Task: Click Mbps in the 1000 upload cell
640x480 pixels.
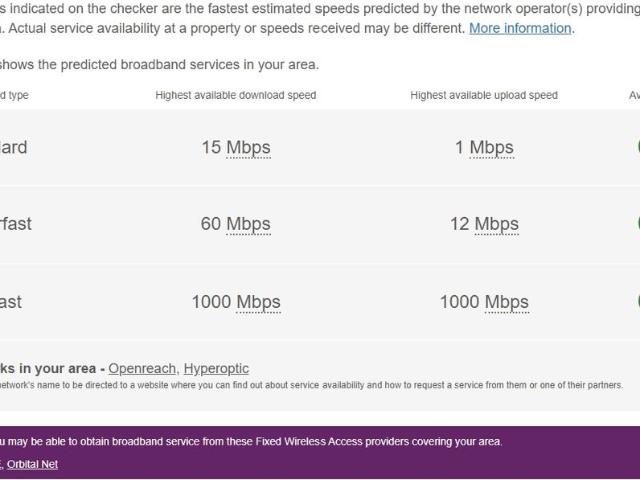Action: (x=506, y=302)
